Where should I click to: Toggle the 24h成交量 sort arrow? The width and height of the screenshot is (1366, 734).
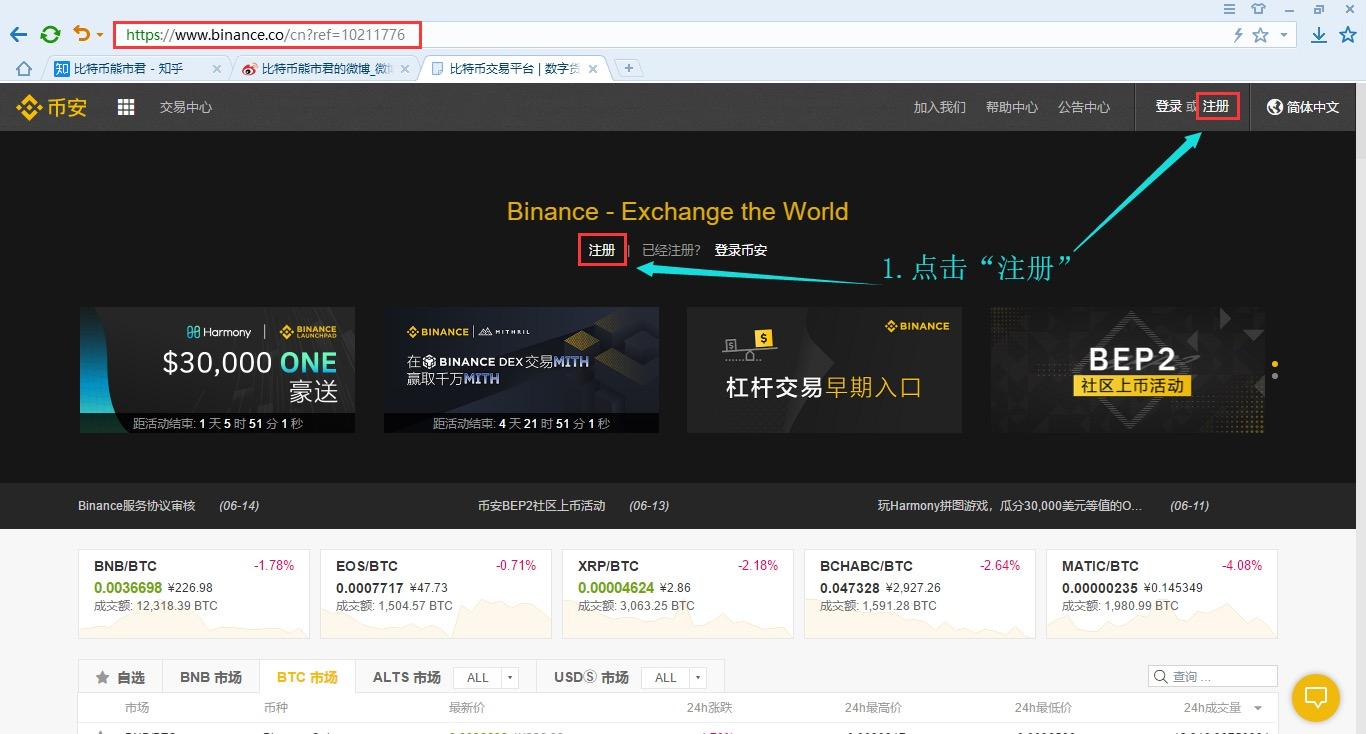point(1258,708)
